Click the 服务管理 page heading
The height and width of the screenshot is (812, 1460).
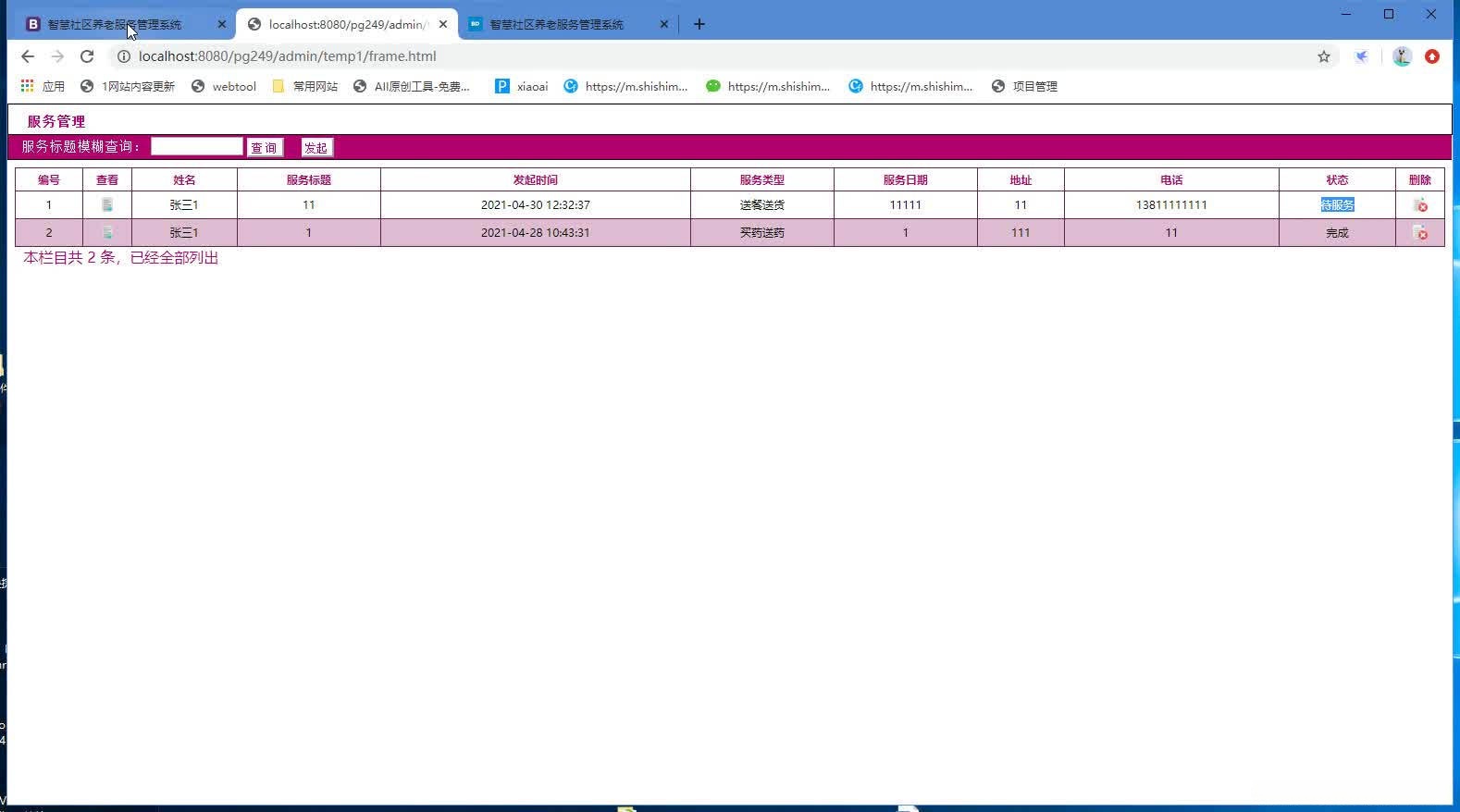pos(56,121)
